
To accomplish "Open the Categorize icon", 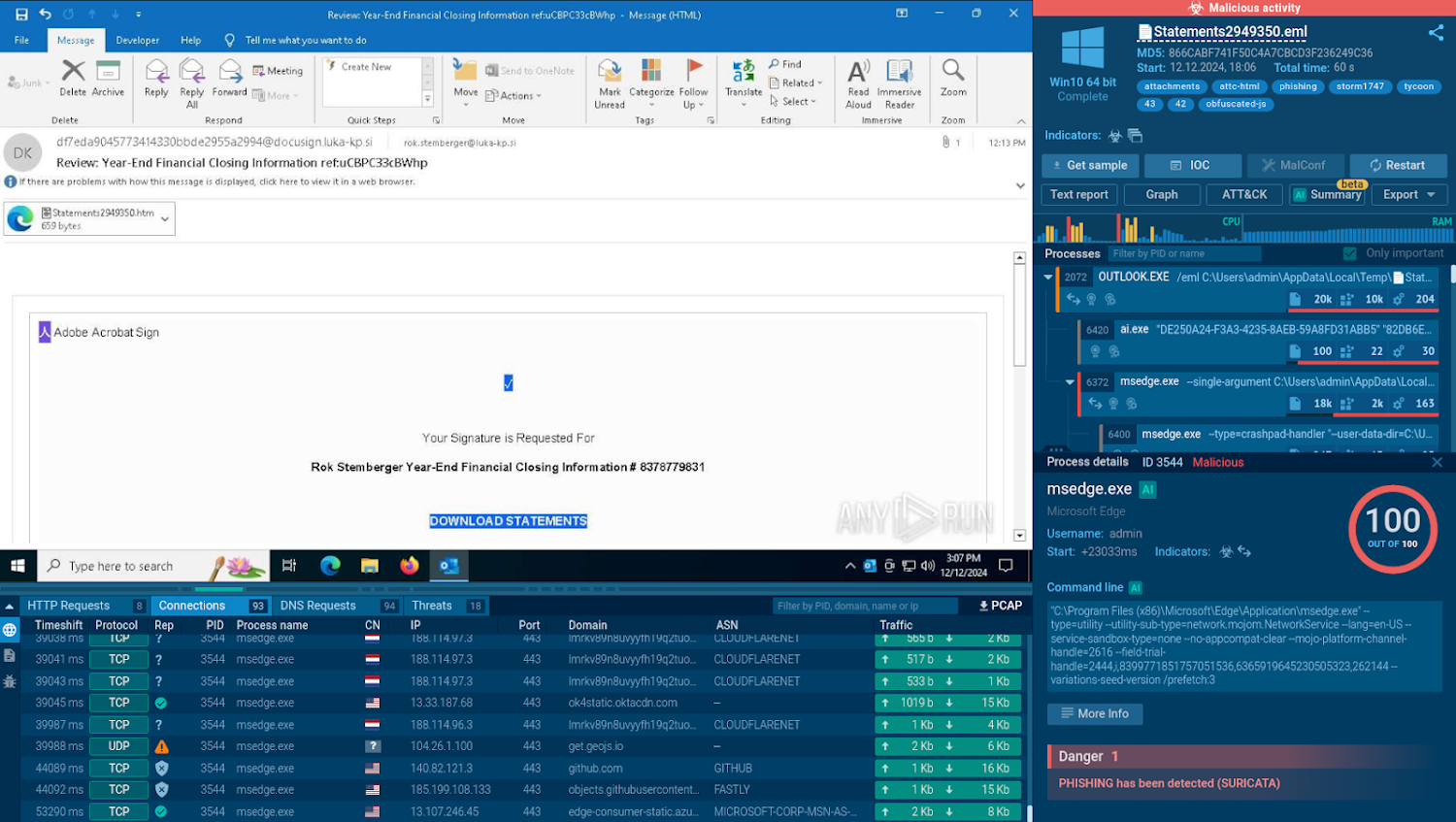I will [x=651, y=71].
